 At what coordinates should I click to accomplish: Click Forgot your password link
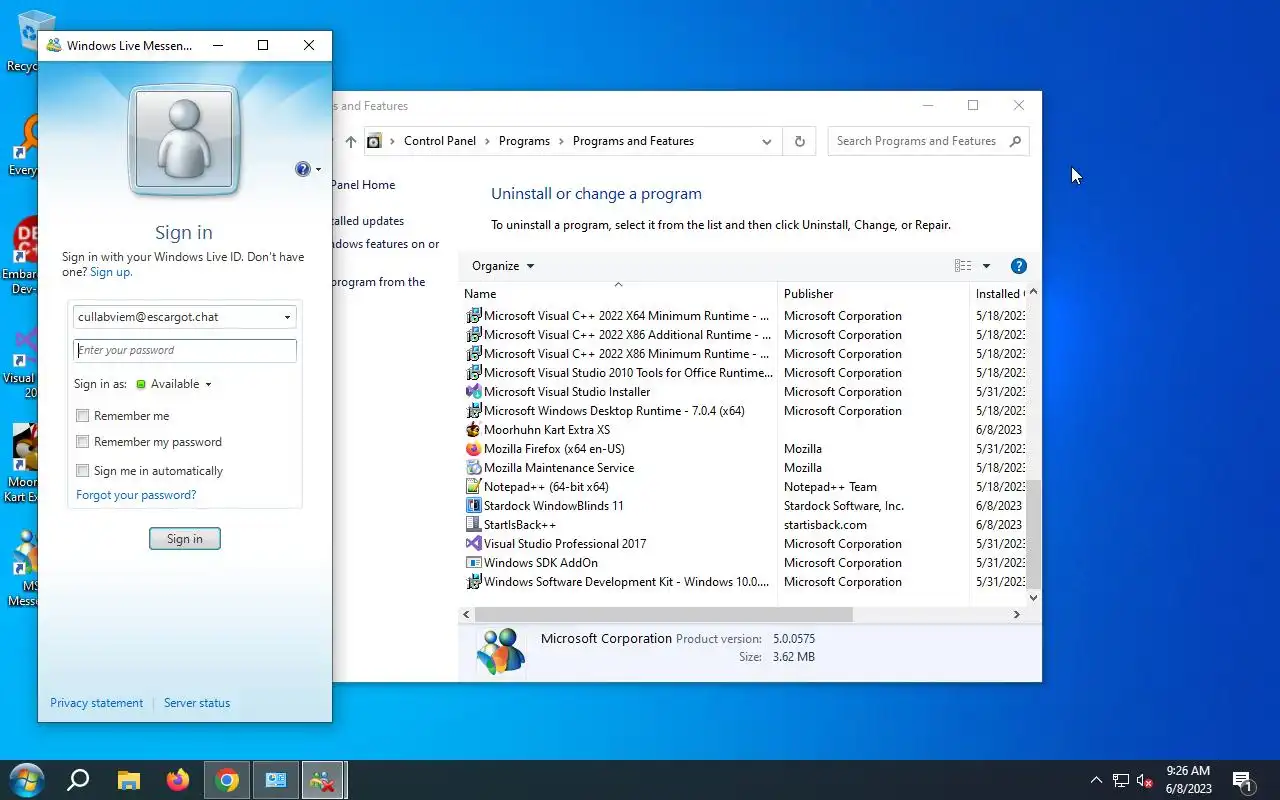136,495
